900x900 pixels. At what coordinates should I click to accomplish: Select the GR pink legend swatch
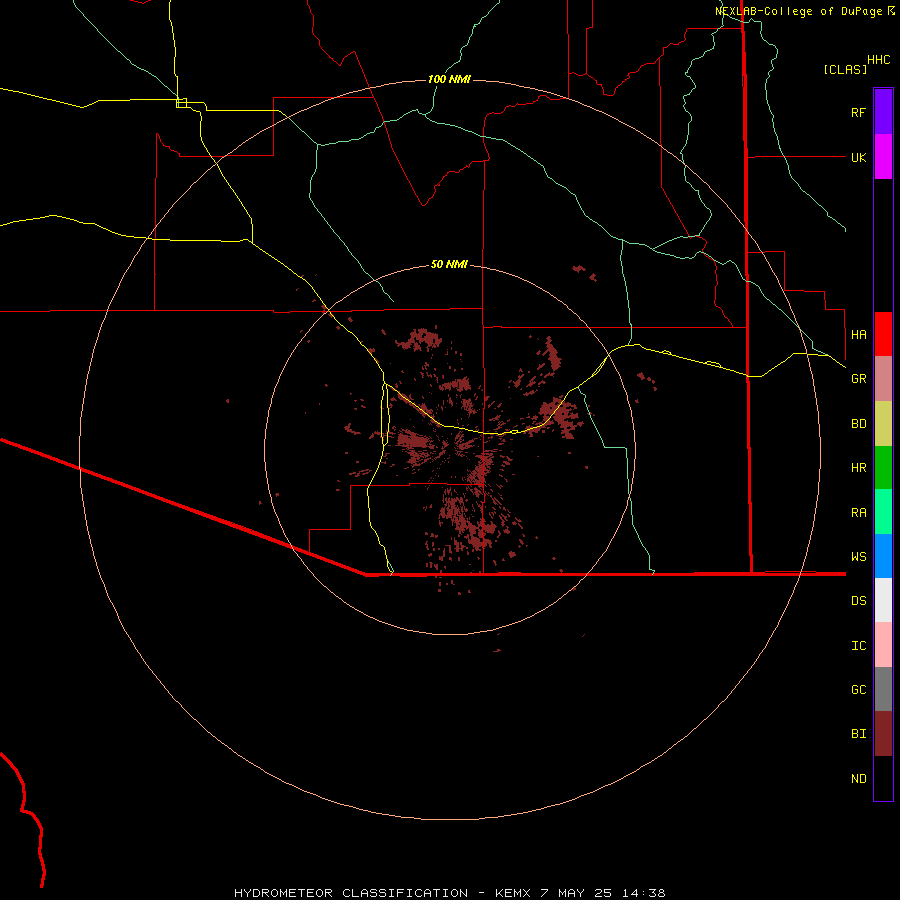pyautogui.click(x=883, y=379)
